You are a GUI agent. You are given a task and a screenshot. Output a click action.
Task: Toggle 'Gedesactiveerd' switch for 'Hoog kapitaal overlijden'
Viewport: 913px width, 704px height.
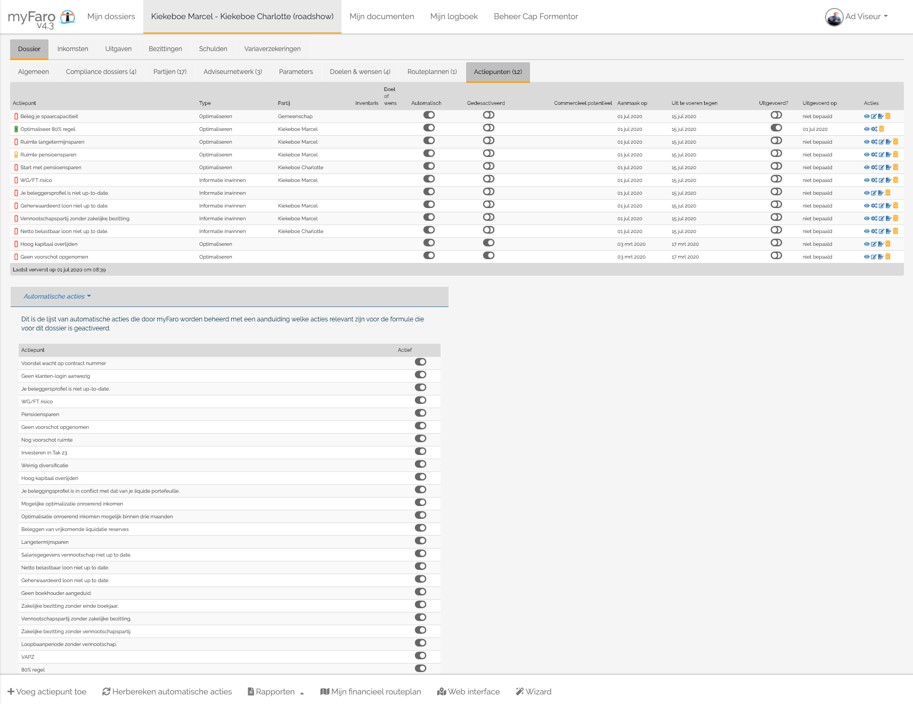pos(488,243)
